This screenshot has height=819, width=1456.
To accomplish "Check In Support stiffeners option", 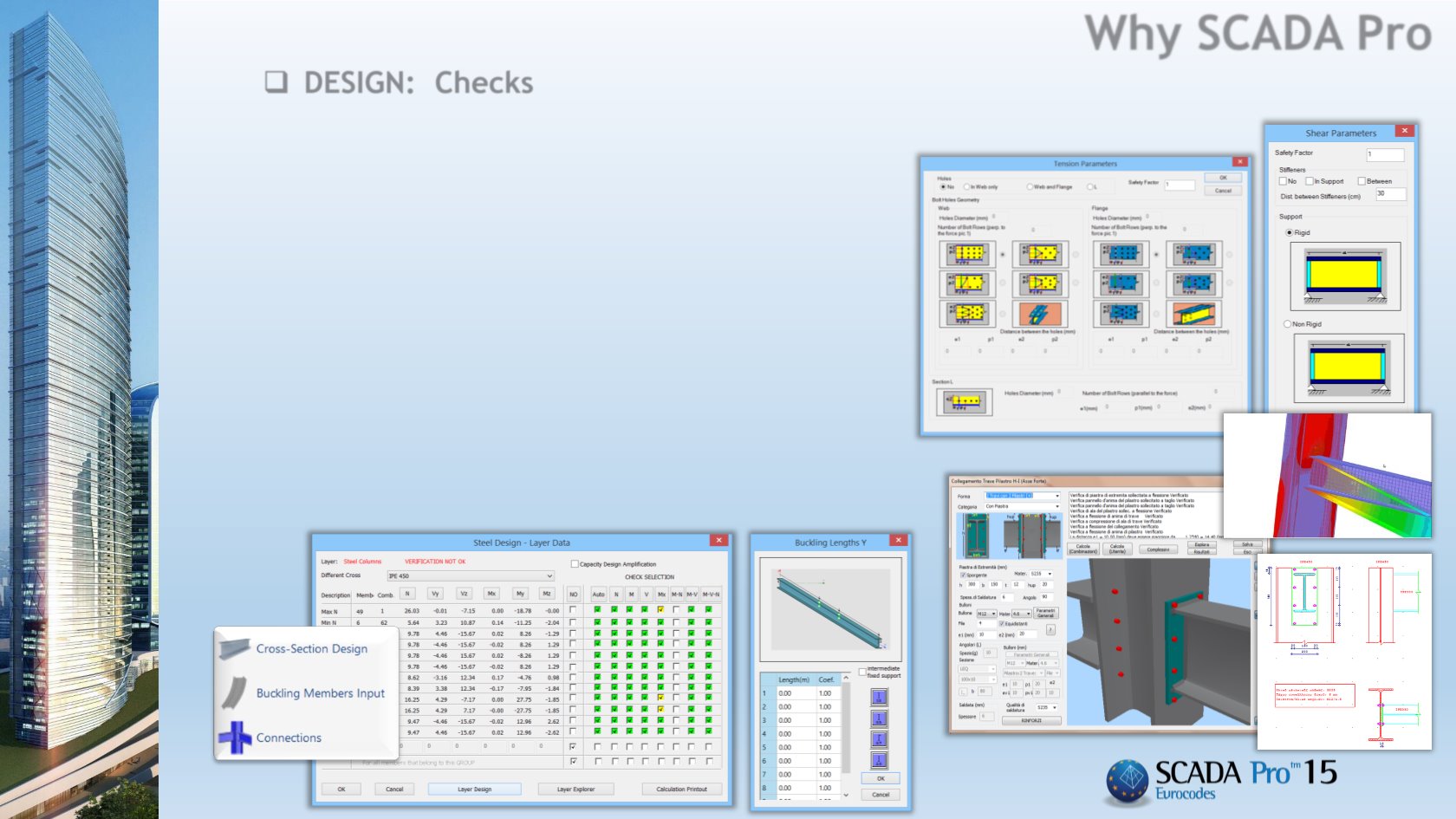I will pyautogui.click(x=1310, y=181).
